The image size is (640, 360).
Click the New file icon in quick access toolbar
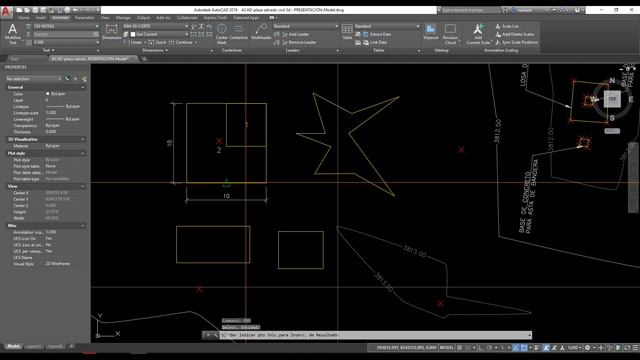(19, 10)
